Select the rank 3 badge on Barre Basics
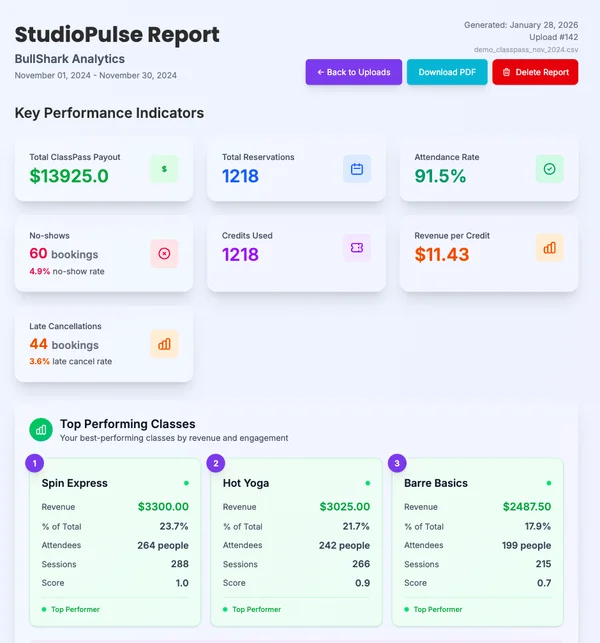This screenshot has height=643, width=600. 397,463
